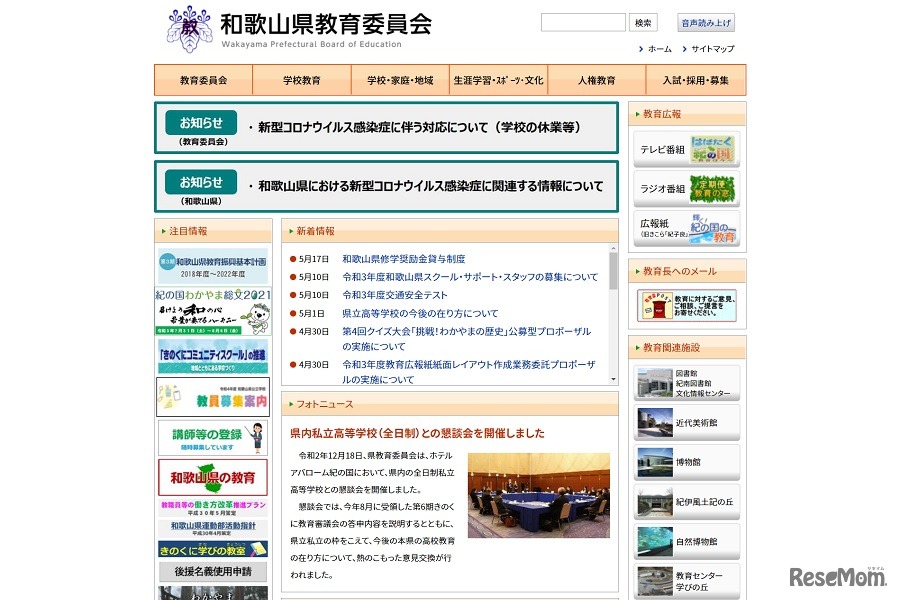Click the 広報紙 newsletter thumbnail image
Viewport: 900px width, 600px height.
711,229
